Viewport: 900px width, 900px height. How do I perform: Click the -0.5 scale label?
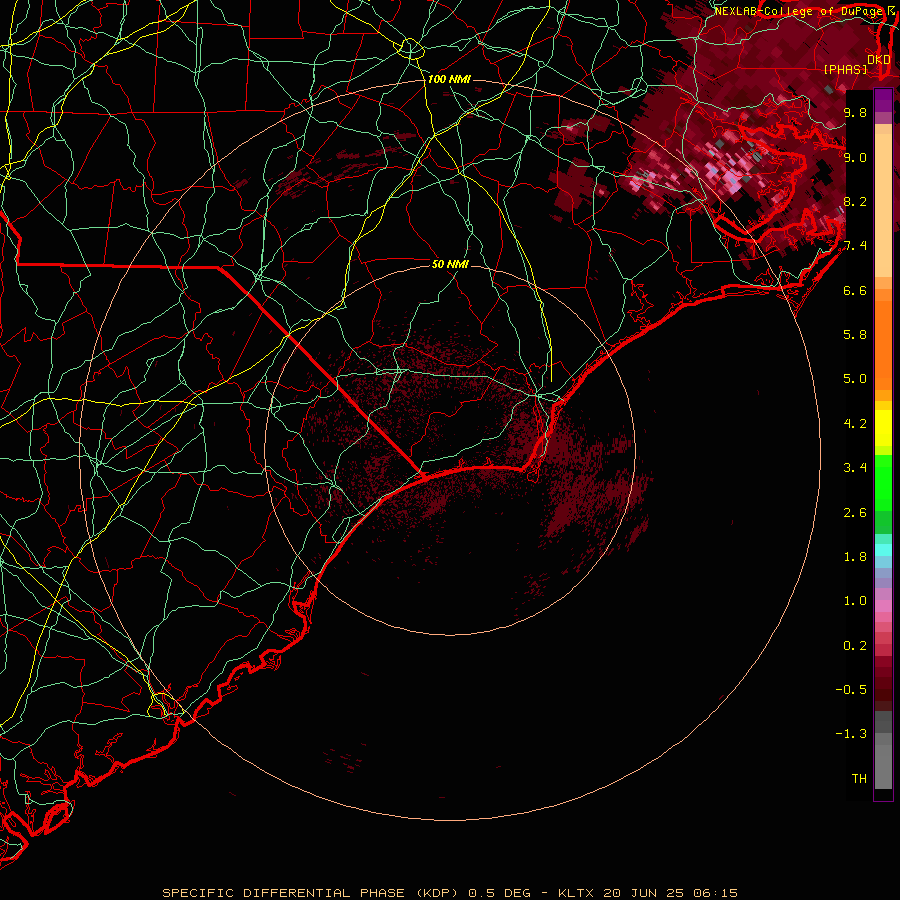[851, 690]
